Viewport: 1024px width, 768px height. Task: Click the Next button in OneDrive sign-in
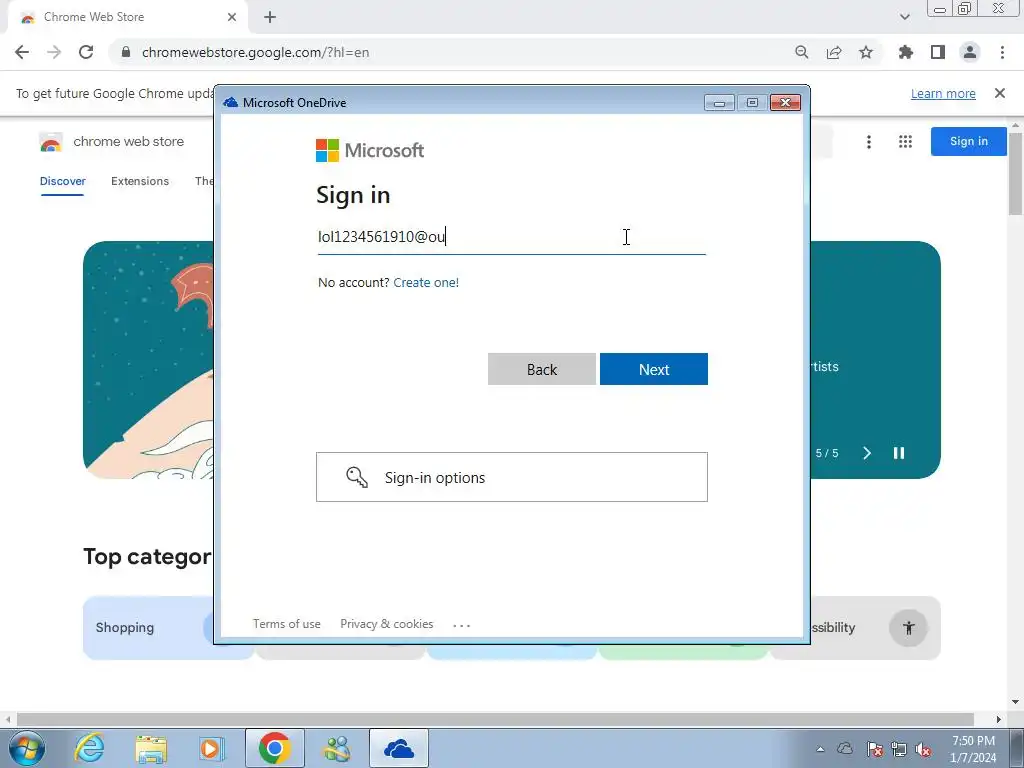point(654,369)
